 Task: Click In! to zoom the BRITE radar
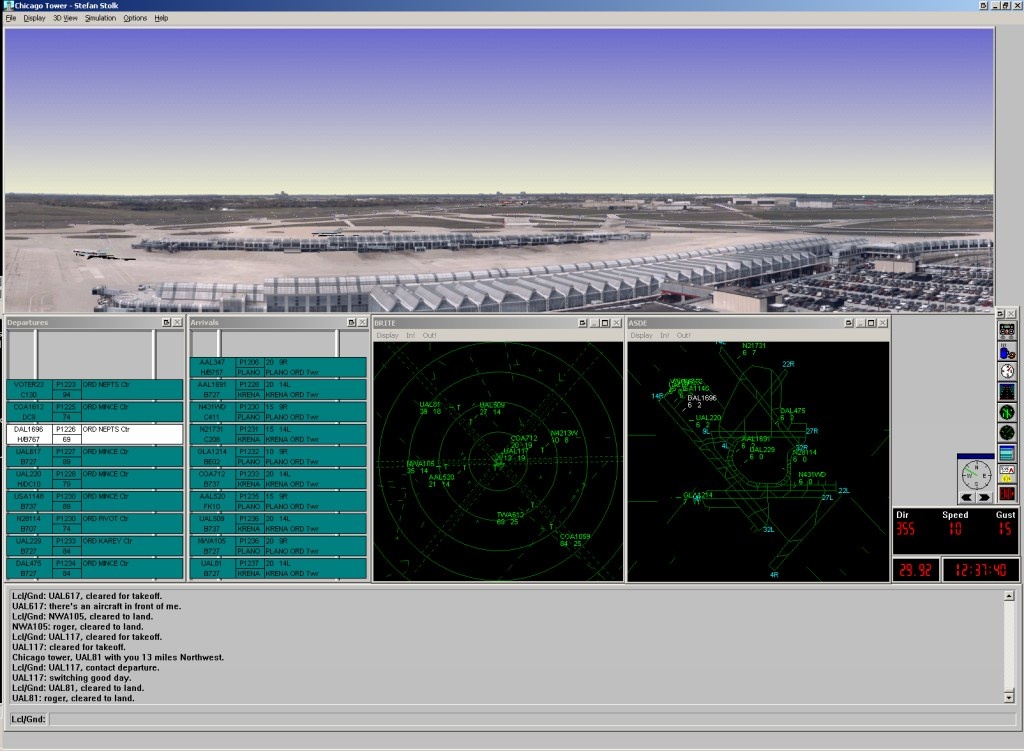tap(410, 336)
